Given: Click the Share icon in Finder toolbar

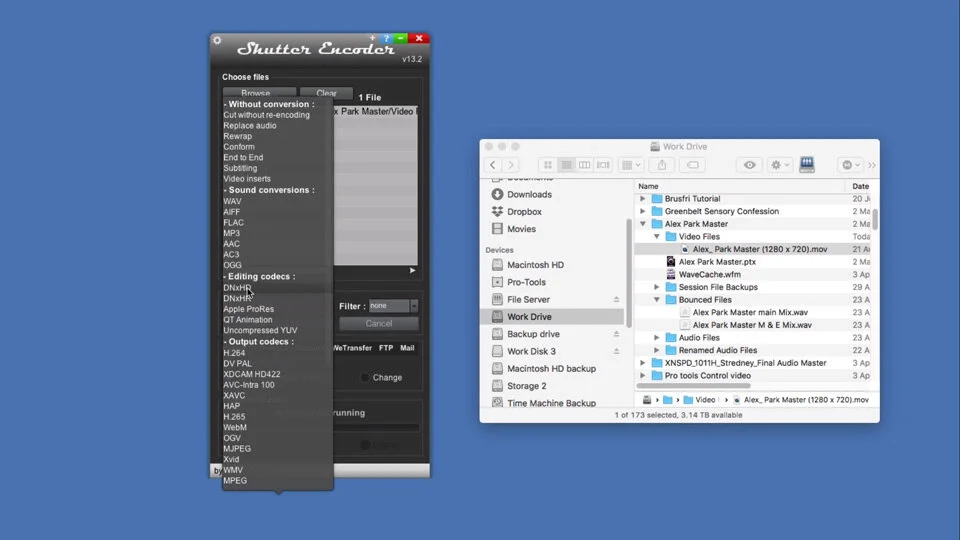Looking at the screenshot, I should coord(662,165).
